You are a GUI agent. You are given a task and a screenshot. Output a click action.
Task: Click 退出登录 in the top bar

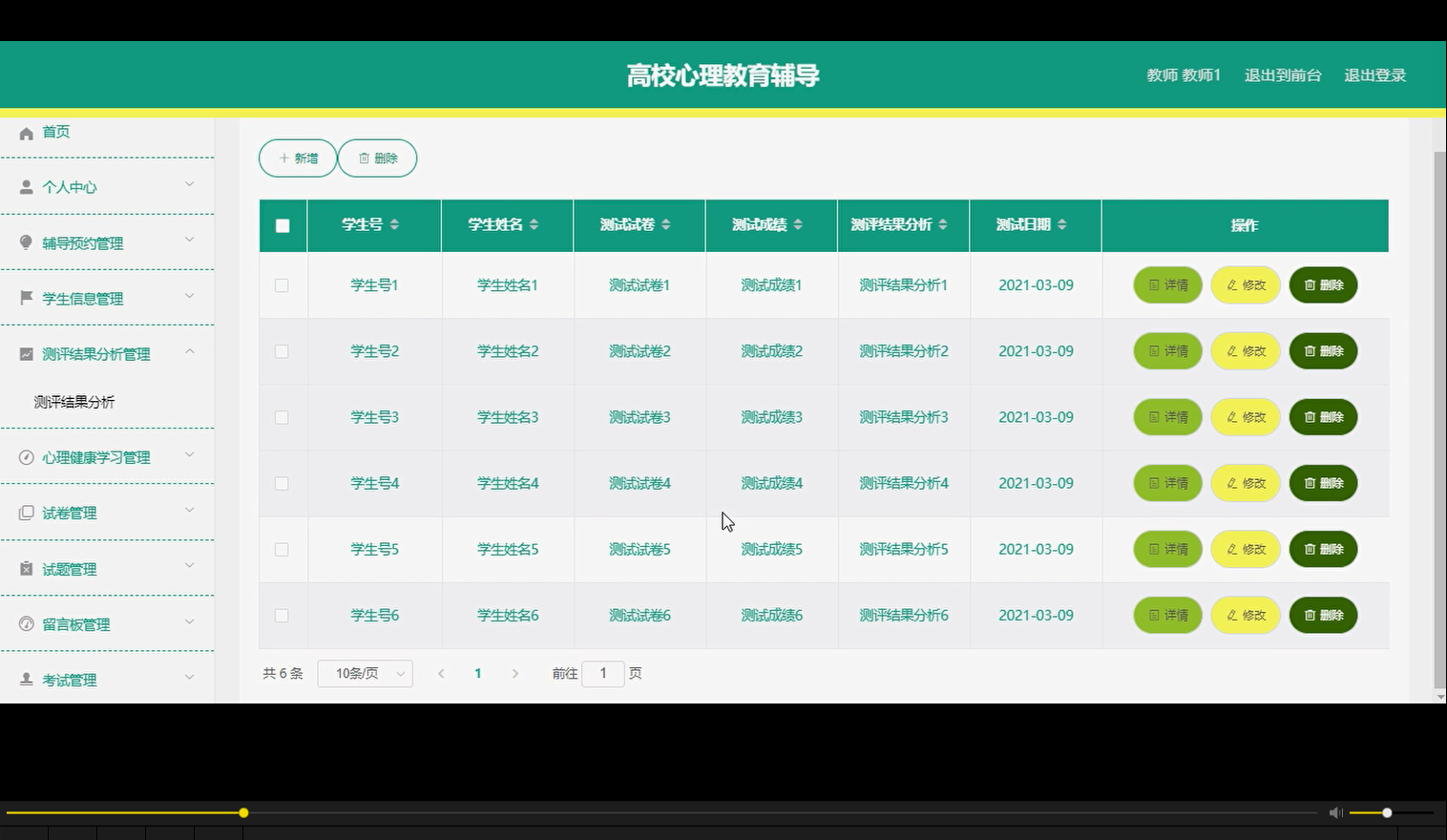(x=1374, y=74)
